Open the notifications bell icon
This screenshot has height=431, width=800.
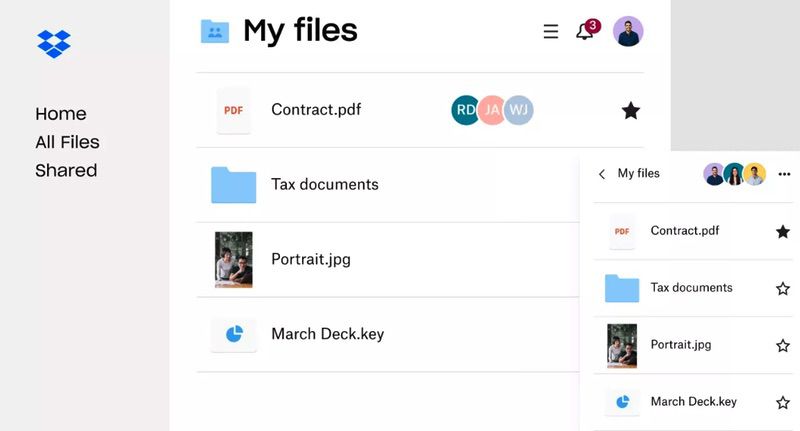(x=585, y=32)
